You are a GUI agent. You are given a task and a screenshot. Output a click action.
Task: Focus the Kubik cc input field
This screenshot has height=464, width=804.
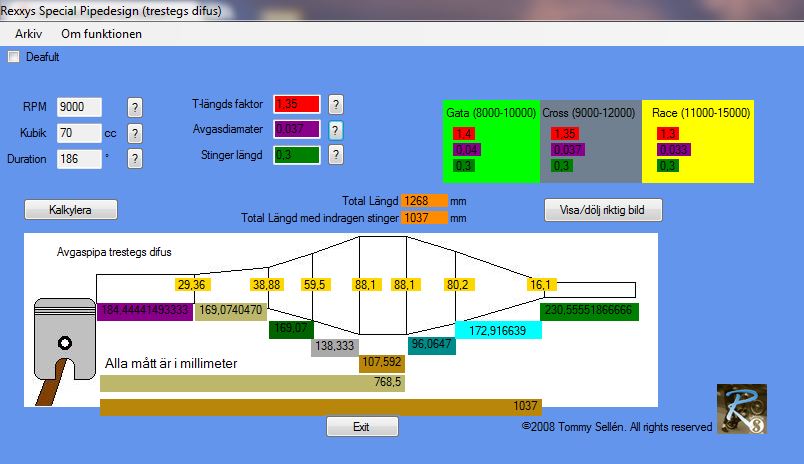tap(79, 133)
